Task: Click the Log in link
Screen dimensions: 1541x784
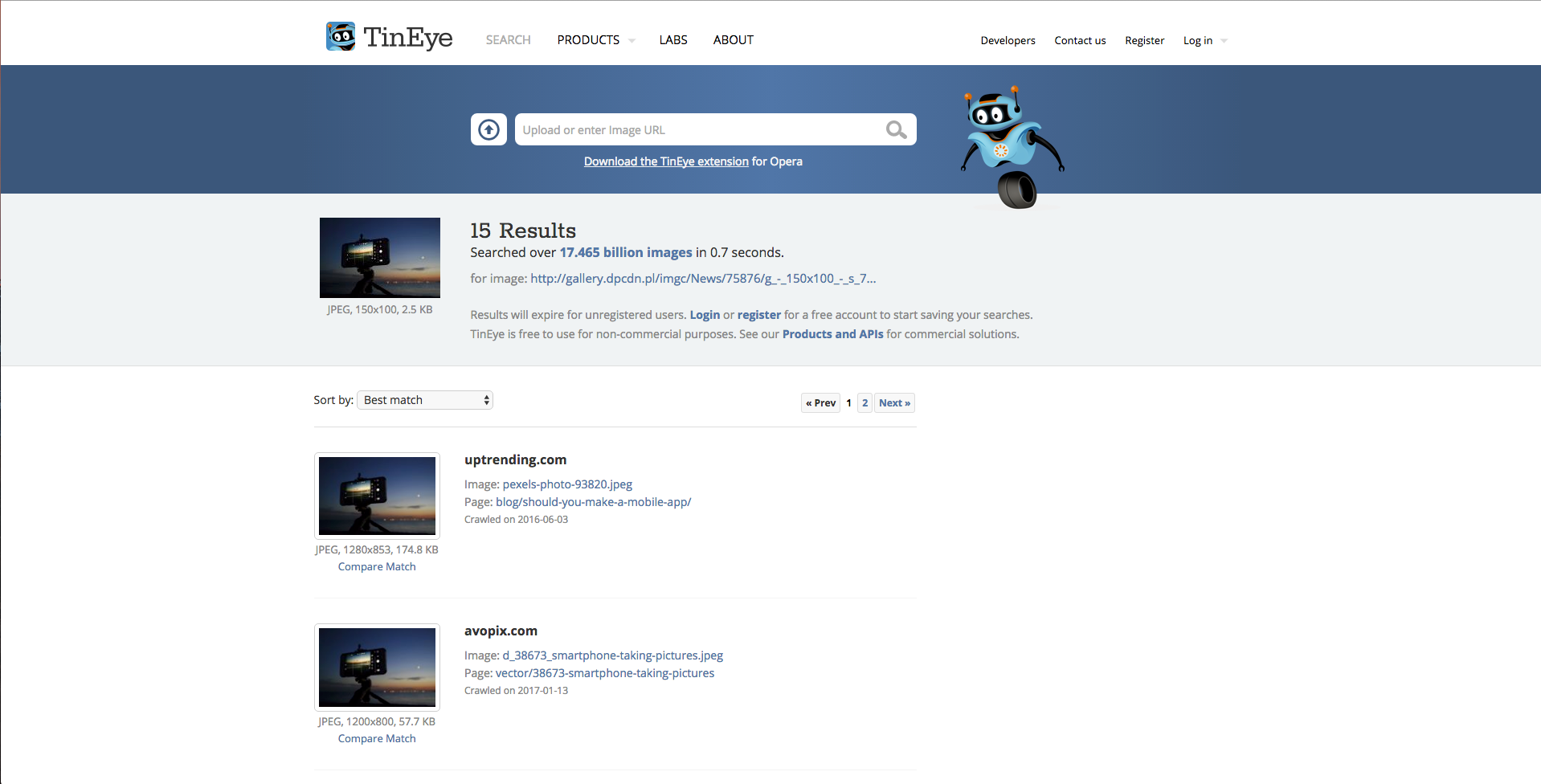Action: (1198, 40)
